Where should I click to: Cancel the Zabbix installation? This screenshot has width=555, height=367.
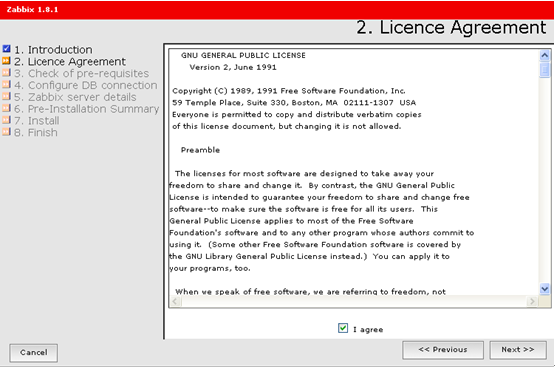pos(34,353)
